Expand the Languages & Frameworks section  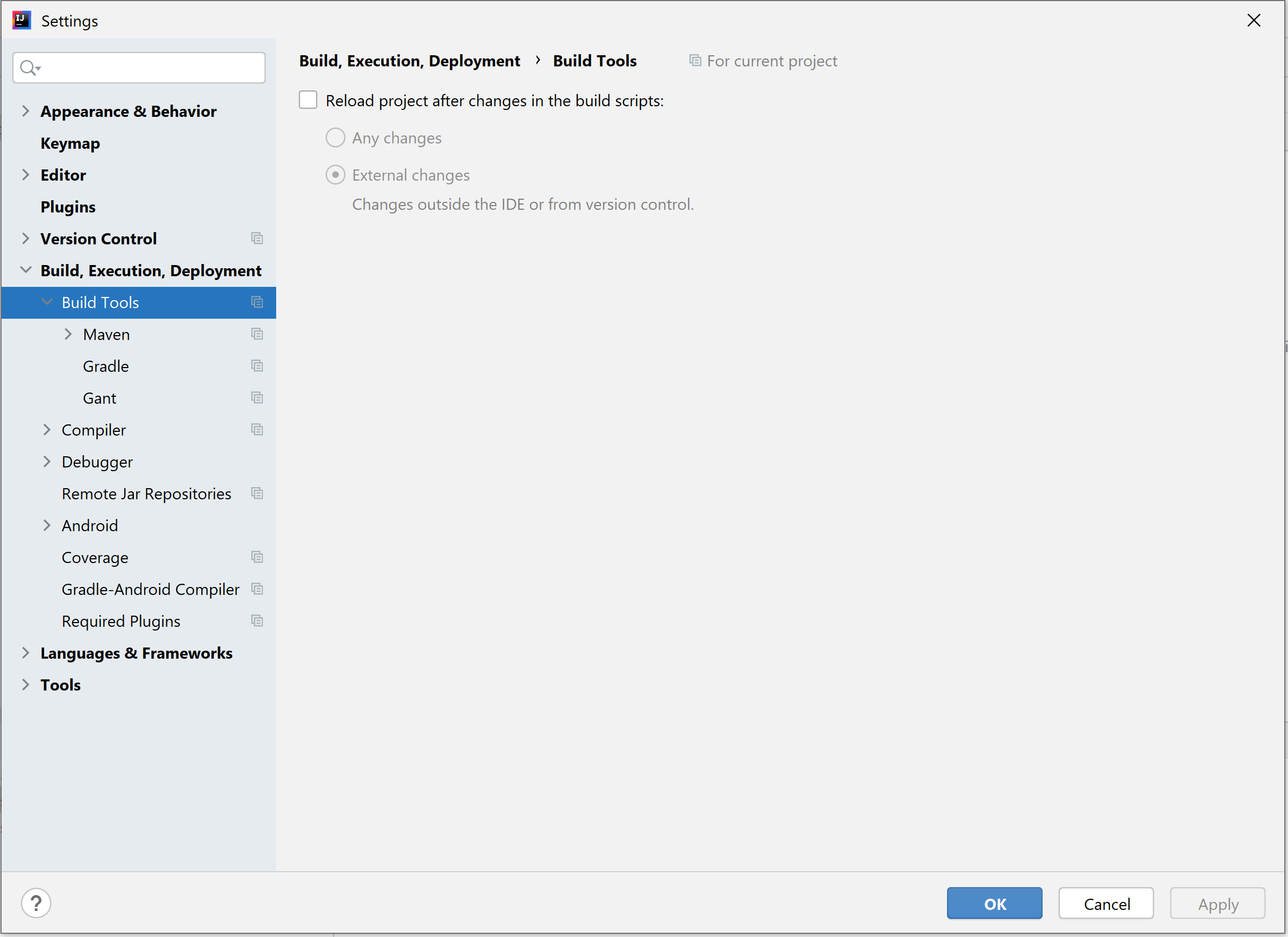(x=25, y=652)
